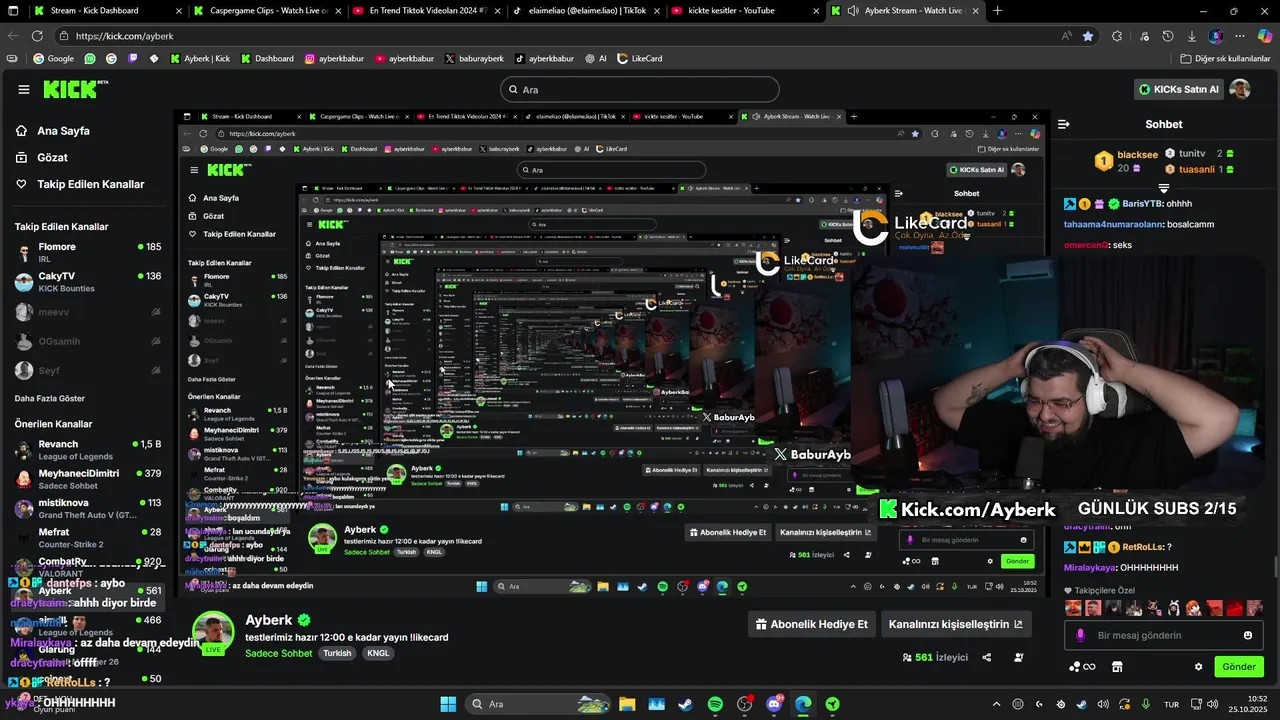
Task: Toggle microphone tray icon
Action: [1146, 704]
